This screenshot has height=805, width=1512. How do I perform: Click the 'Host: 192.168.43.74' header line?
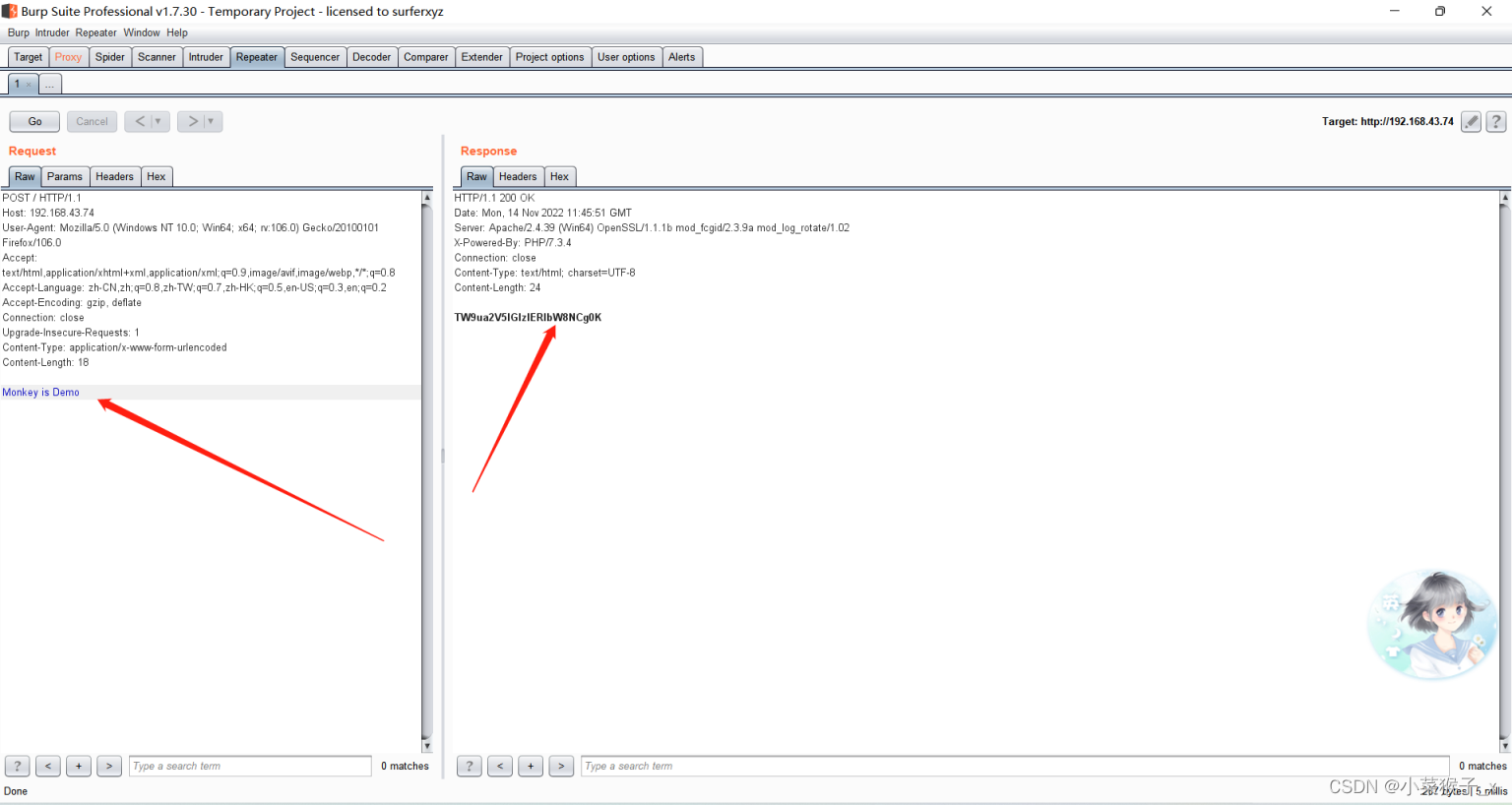(48, 213)
